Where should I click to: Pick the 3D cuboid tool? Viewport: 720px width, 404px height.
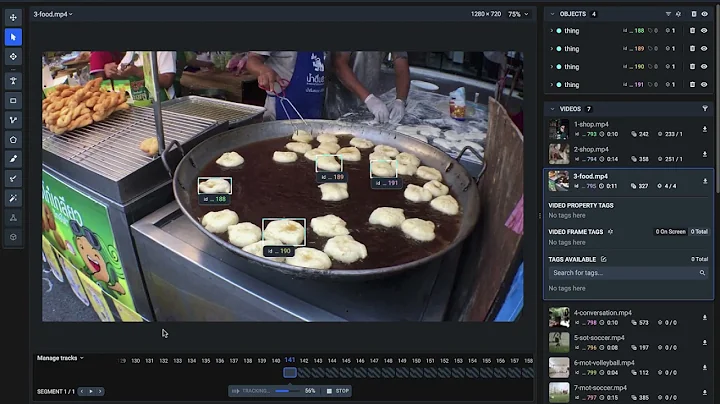[x=13, y=237]
